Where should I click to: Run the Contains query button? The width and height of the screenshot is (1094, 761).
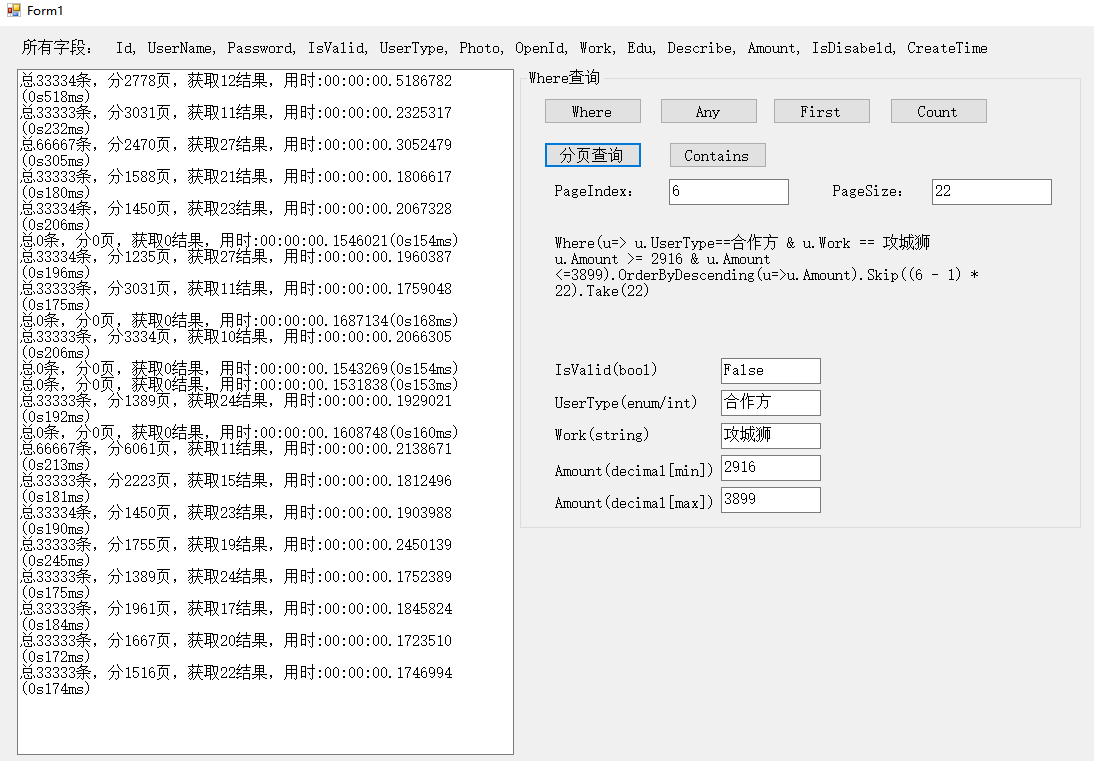717,156
